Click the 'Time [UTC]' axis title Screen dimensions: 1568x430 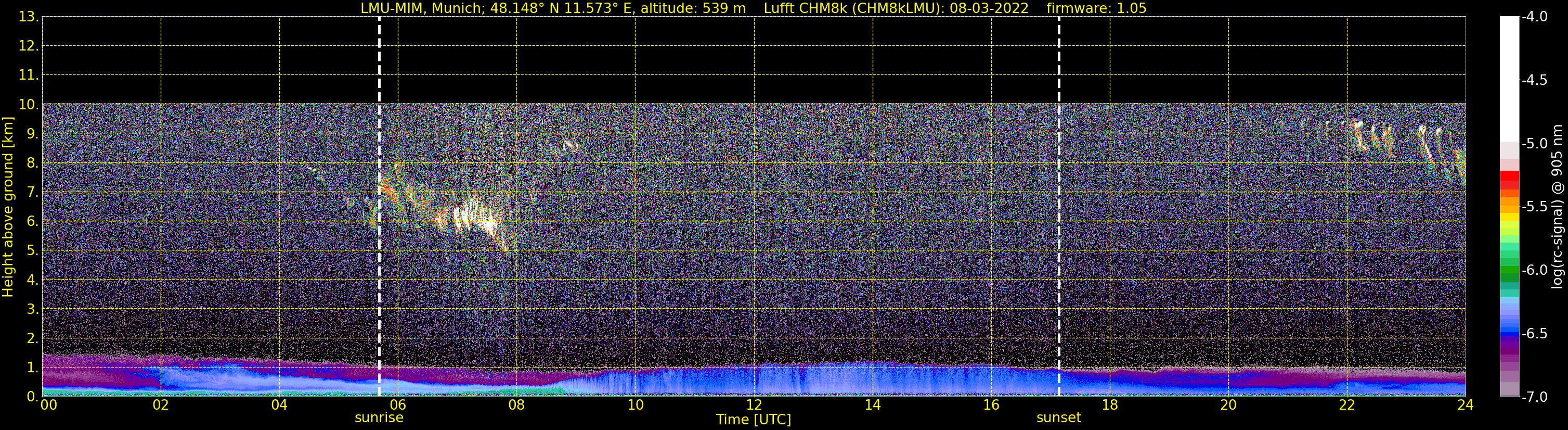[754, 420]
